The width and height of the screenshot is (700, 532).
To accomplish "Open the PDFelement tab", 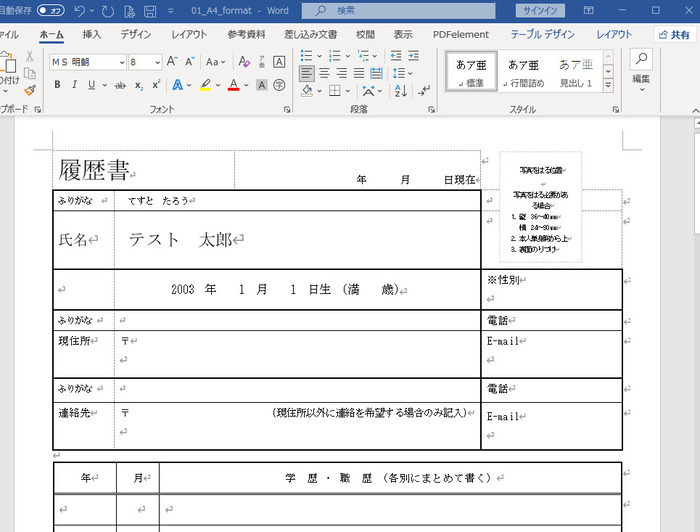I will (x=461, y=34).
